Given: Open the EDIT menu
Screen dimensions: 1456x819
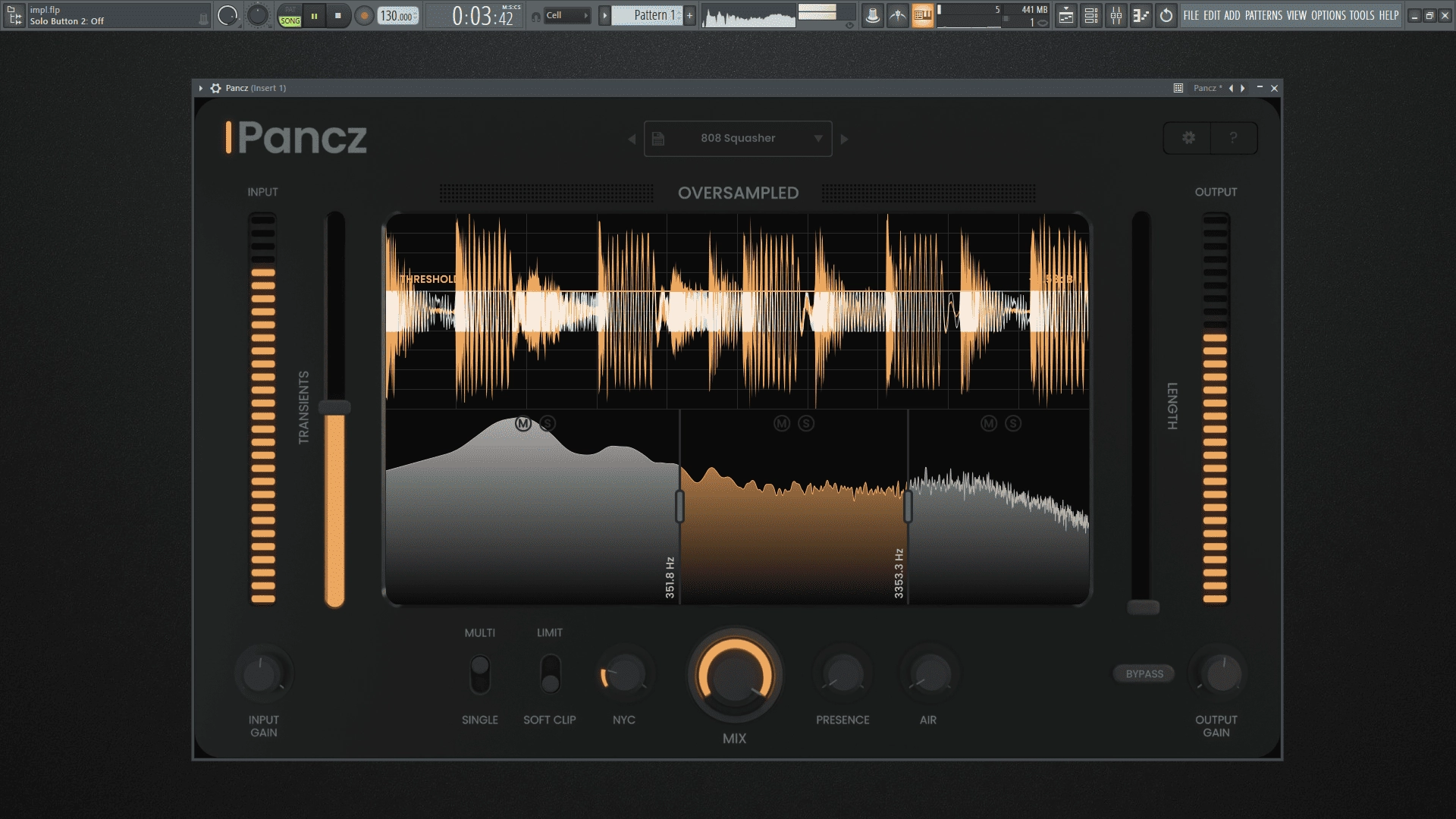Looking at the screenshot, I should tap(1212, 15).
